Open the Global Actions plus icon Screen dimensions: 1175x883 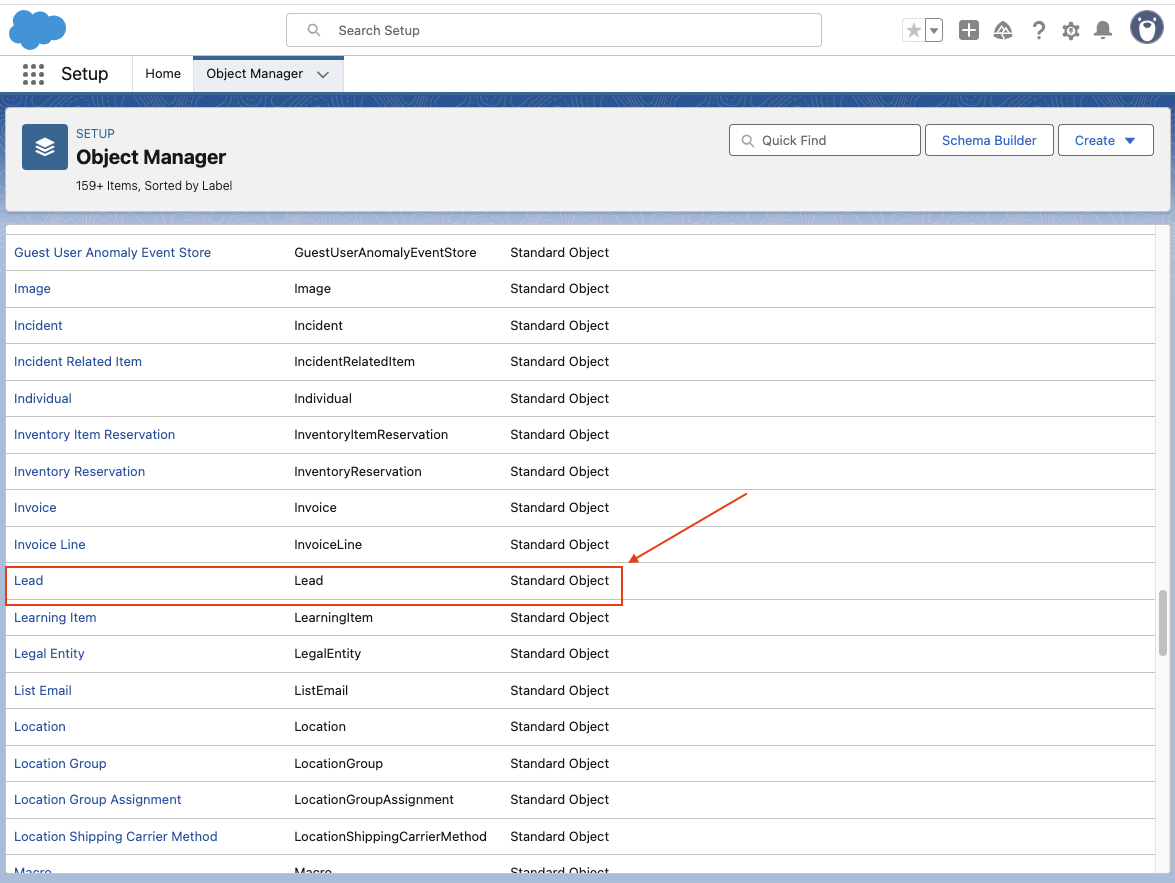968,31
